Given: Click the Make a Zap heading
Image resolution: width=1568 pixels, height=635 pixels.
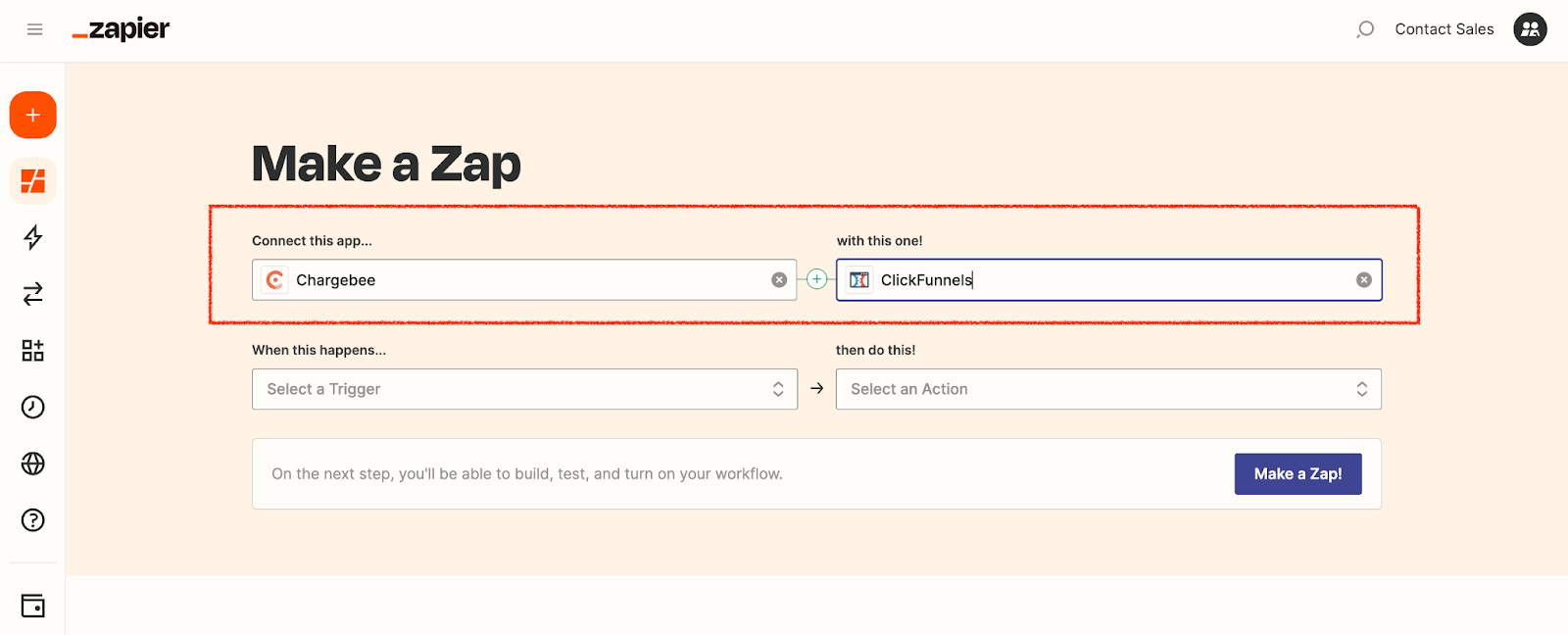Looking at the screenshot, I should [x=386, y=165].
